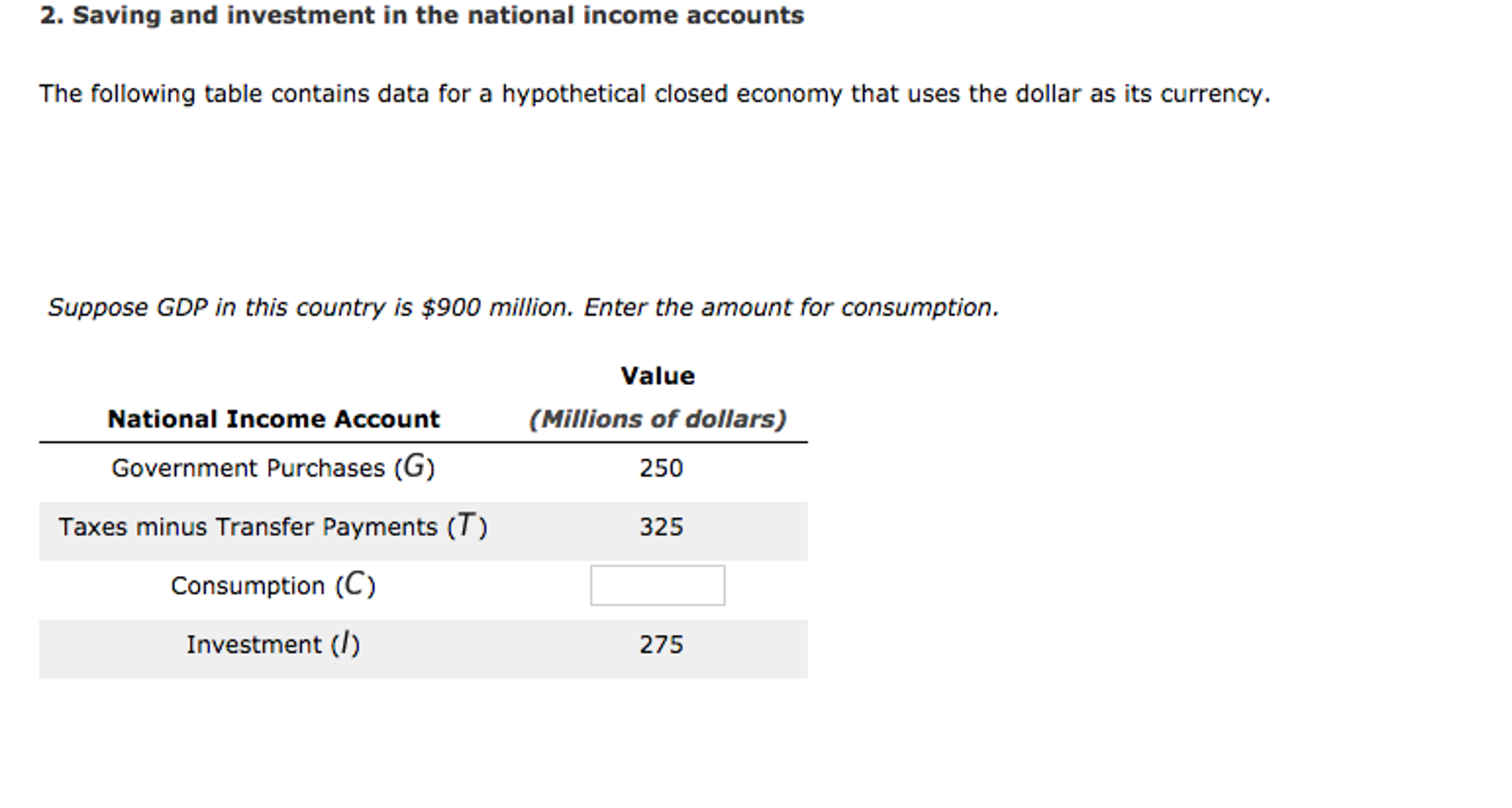Click the (G) symbol in the table
1512x808 pixels.
tap(417, 466)
